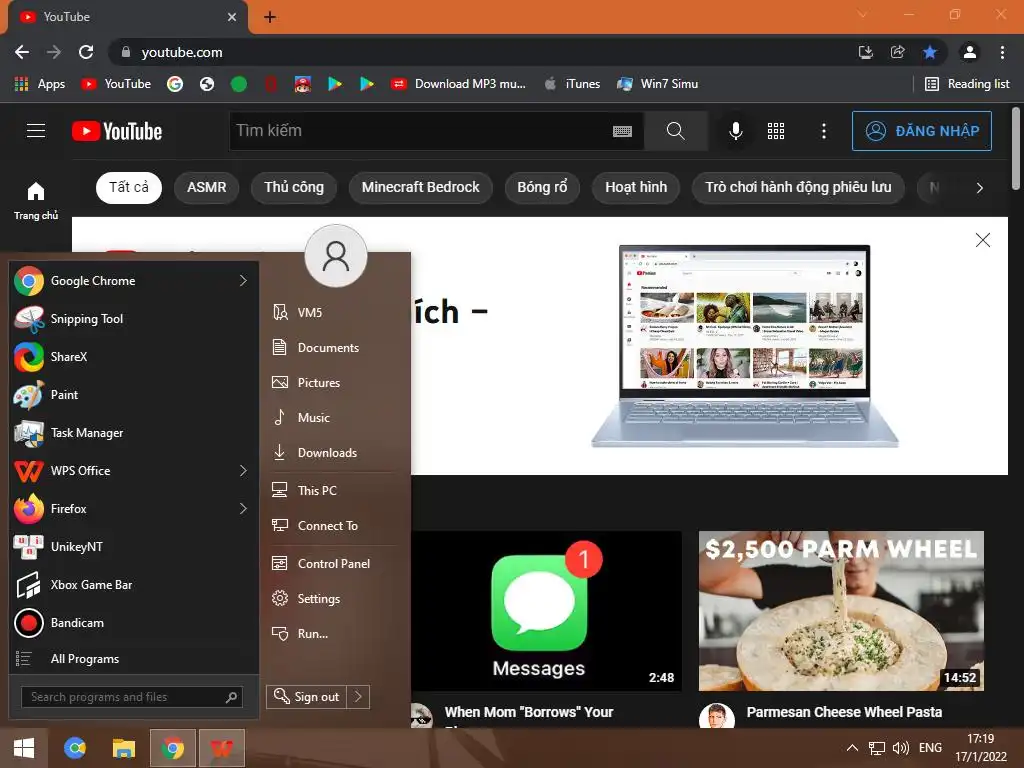Start voice search with microphone
1024x768 pixels.
click(735, 131)
